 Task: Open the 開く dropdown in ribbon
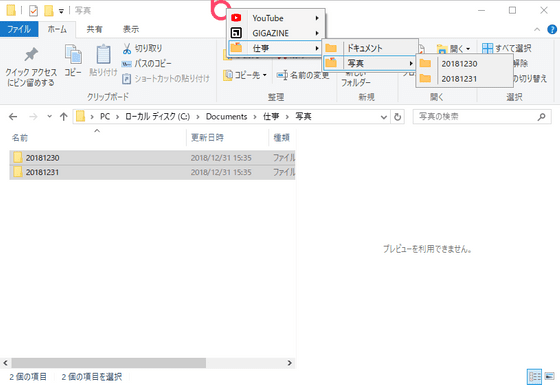pyautogui.click(x=454, y=49)
